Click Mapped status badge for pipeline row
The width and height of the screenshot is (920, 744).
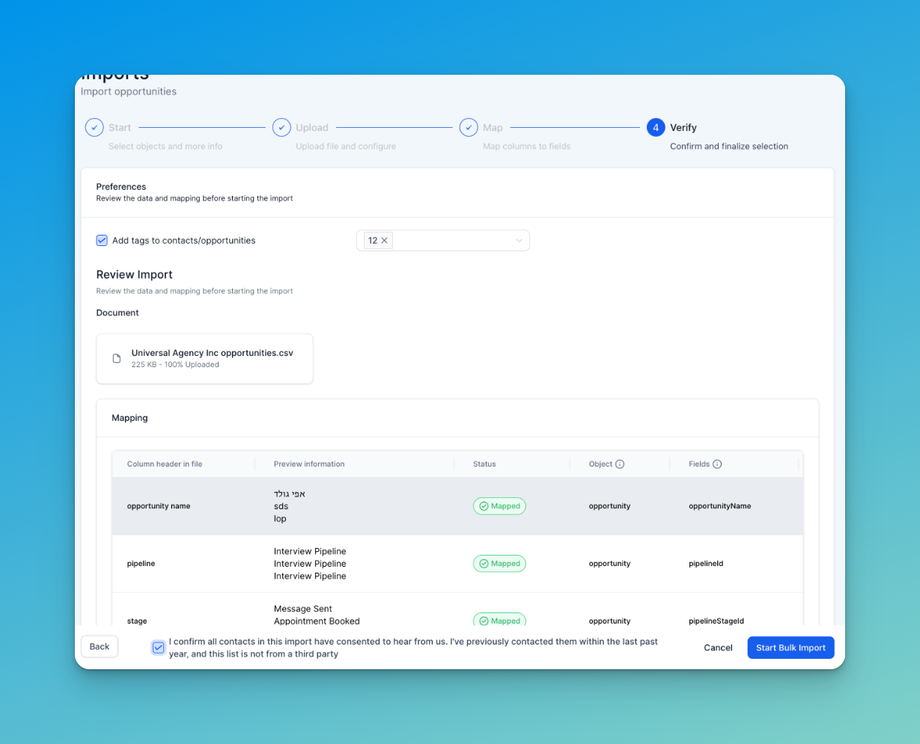click(x=499, y=564)
